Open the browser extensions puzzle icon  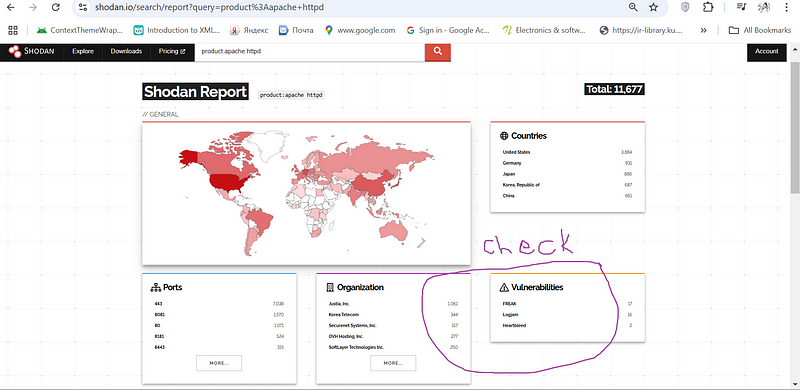(x=708, y=7)
